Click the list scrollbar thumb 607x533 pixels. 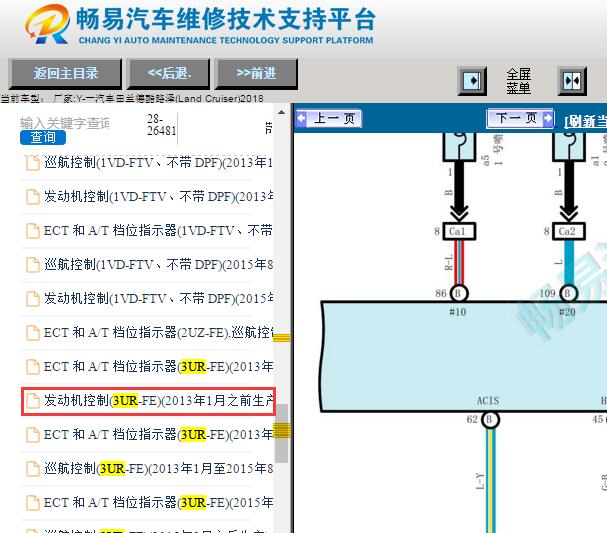click(282, 433)
